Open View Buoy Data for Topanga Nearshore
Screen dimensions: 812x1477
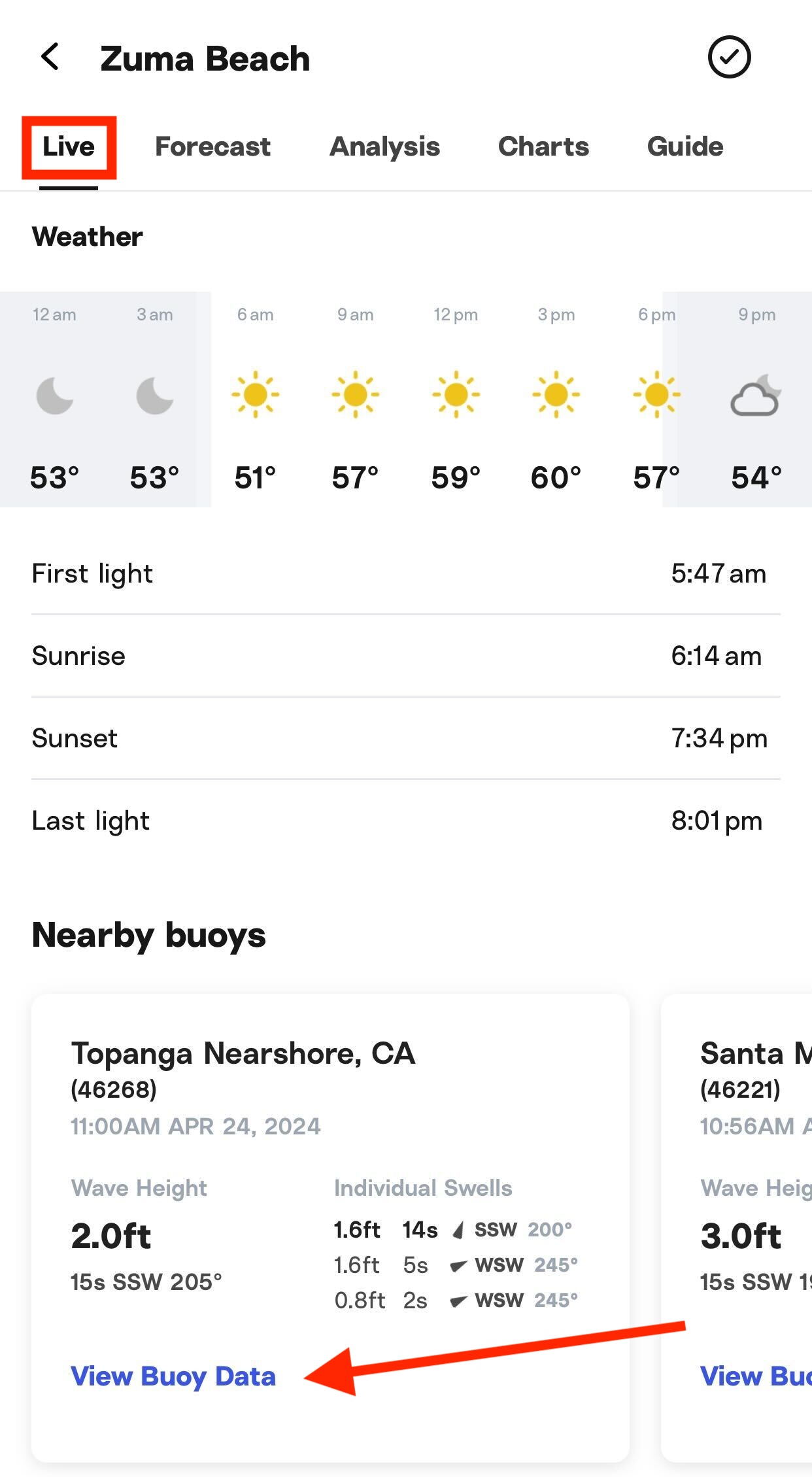coord(173,1376)
